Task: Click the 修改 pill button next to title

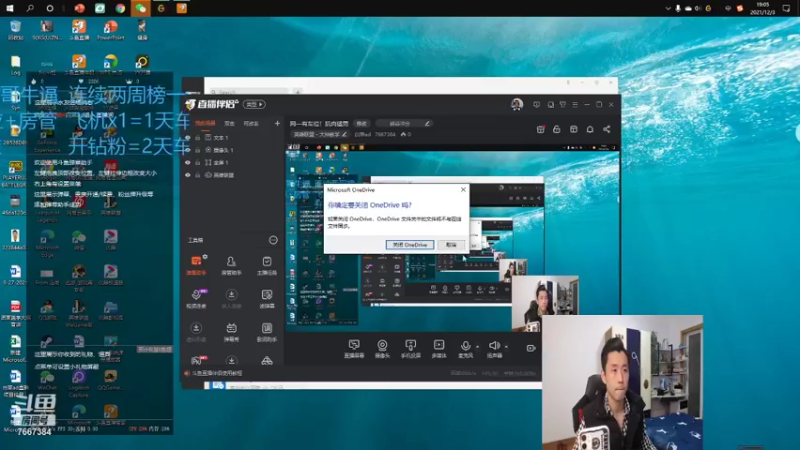Action: [x=362, y=123]
